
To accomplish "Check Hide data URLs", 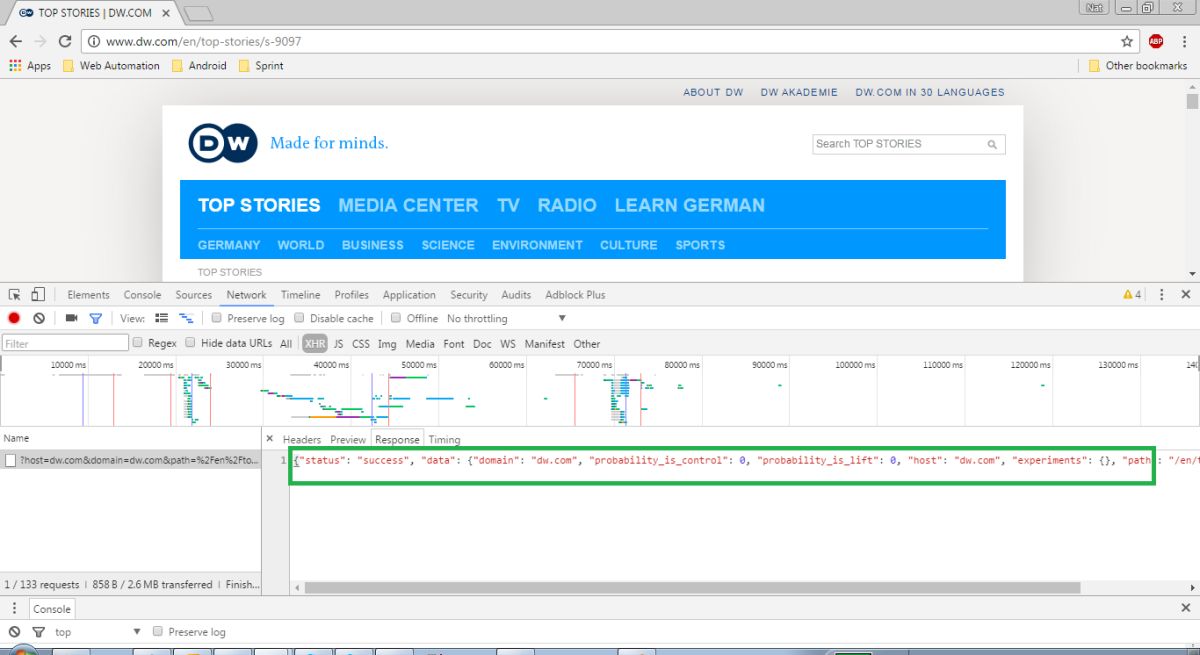I will [x=191, y=343].
